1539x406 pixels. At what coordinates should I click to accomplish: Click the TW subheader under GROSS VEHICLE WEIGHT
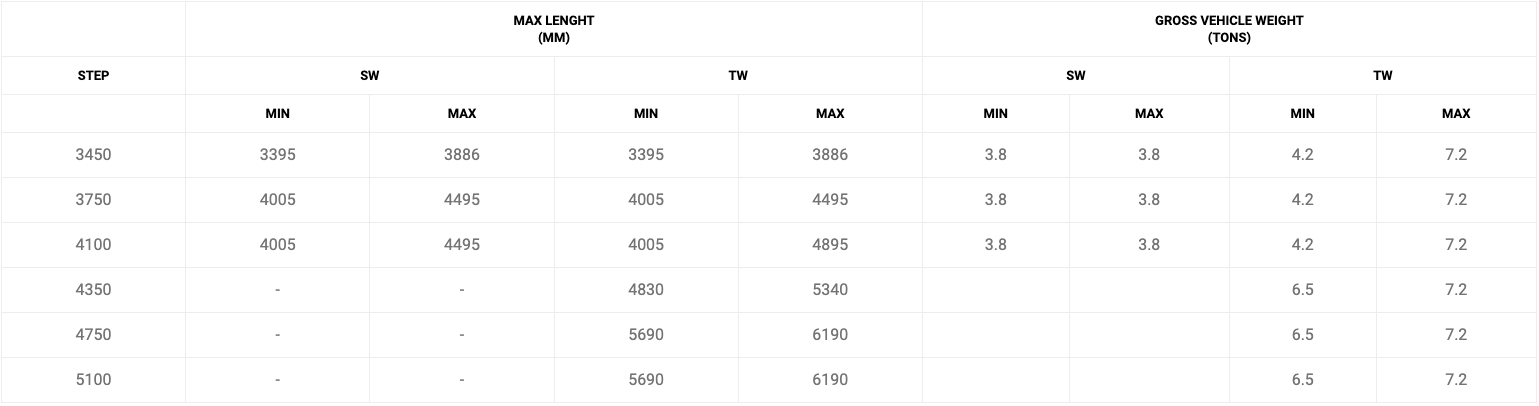coord(1382,75)
